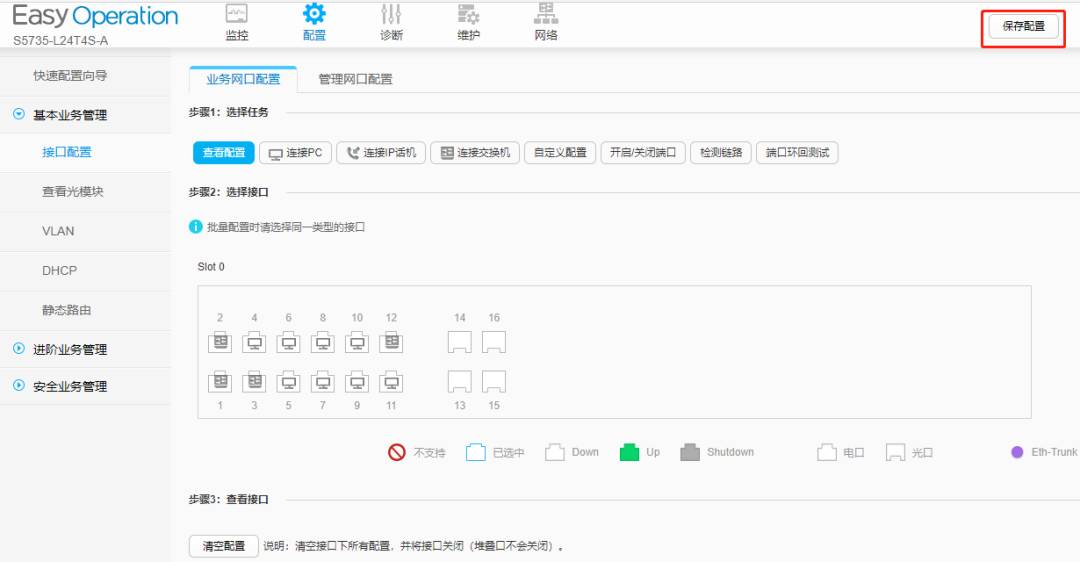
Task: Select port 8 on Slot 0
Action: tap(322, 342)
